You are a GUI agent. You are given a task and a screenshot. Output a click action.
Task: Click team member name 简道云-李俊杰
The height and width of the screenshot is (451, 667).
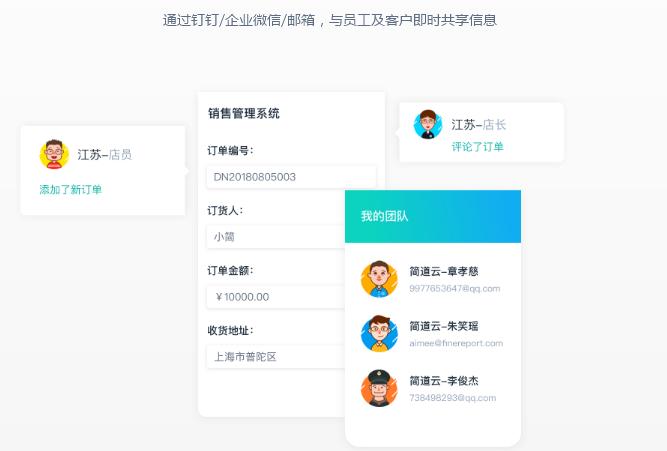click(x=444, y=380)
